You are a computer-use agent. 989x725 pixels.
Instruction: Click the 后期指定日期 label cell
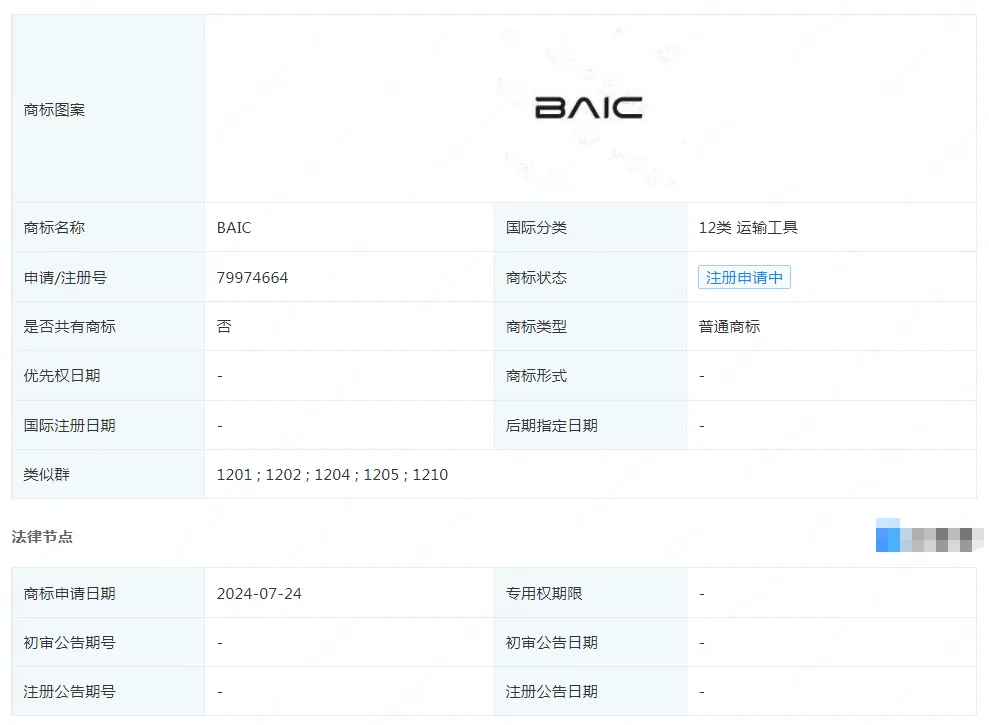(551, 426)
